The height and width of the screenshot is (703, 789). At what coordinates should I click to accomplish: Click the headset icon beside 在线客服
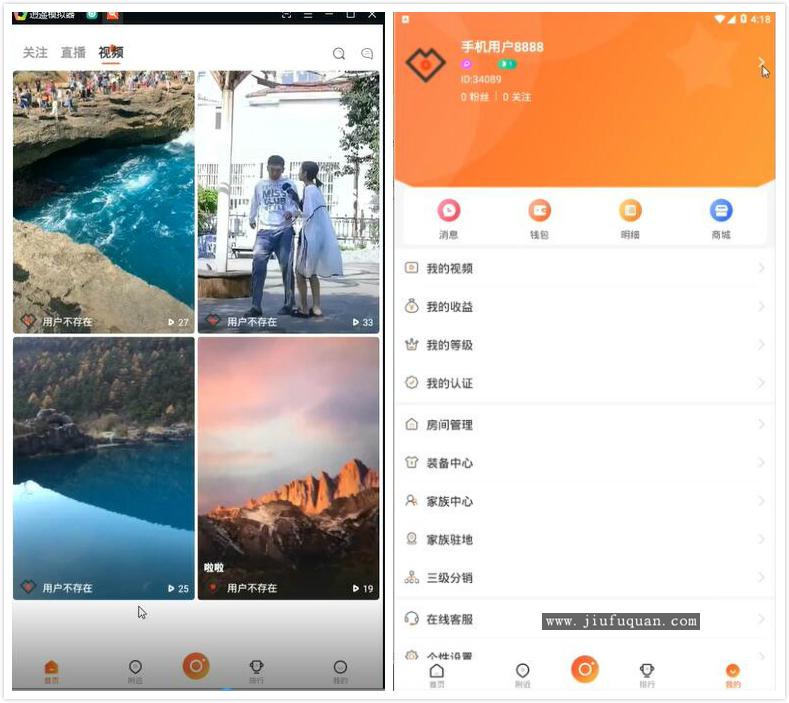point(411,618)
